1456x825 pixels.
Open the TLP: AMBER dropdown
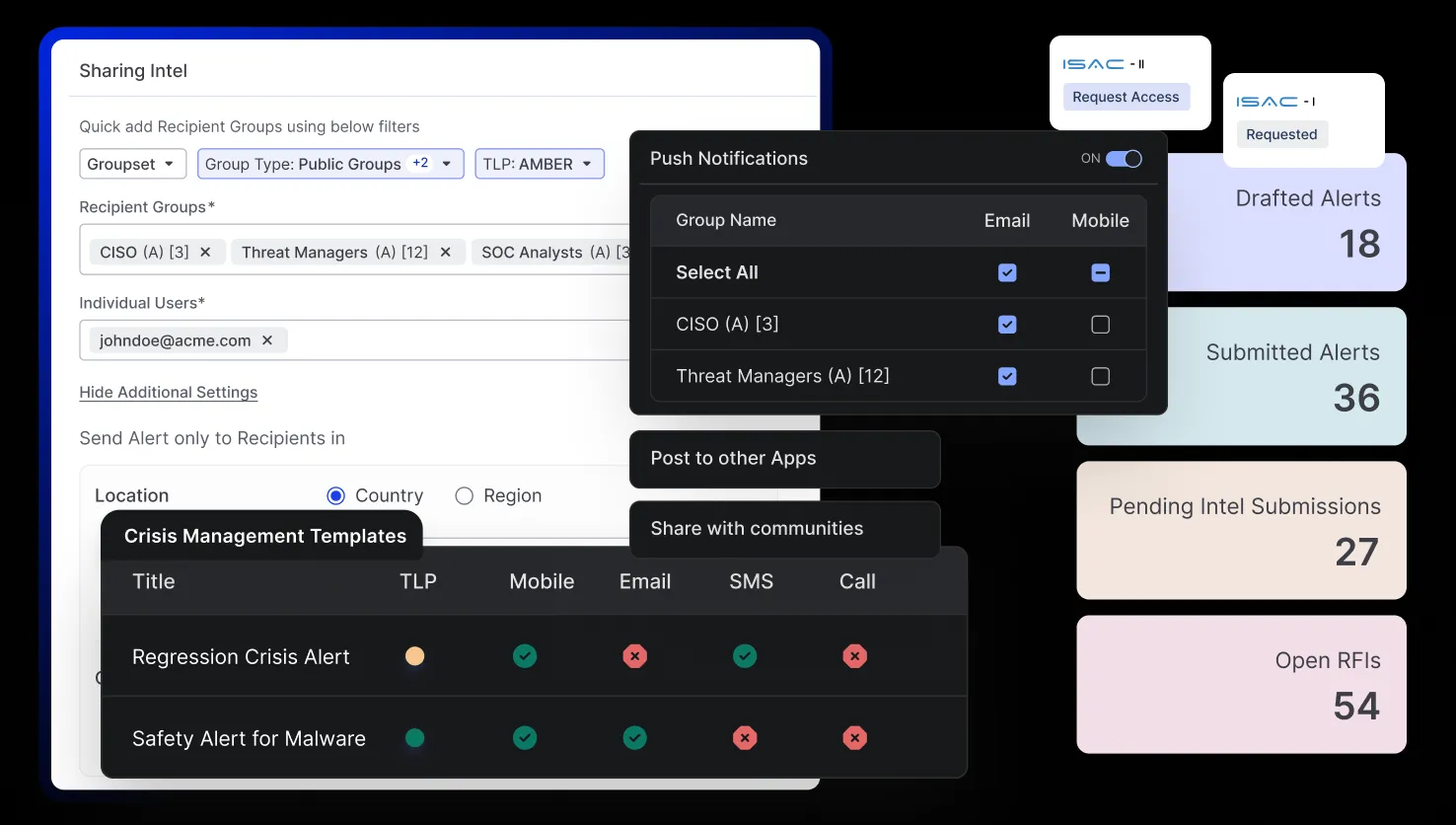coord(539,164)
